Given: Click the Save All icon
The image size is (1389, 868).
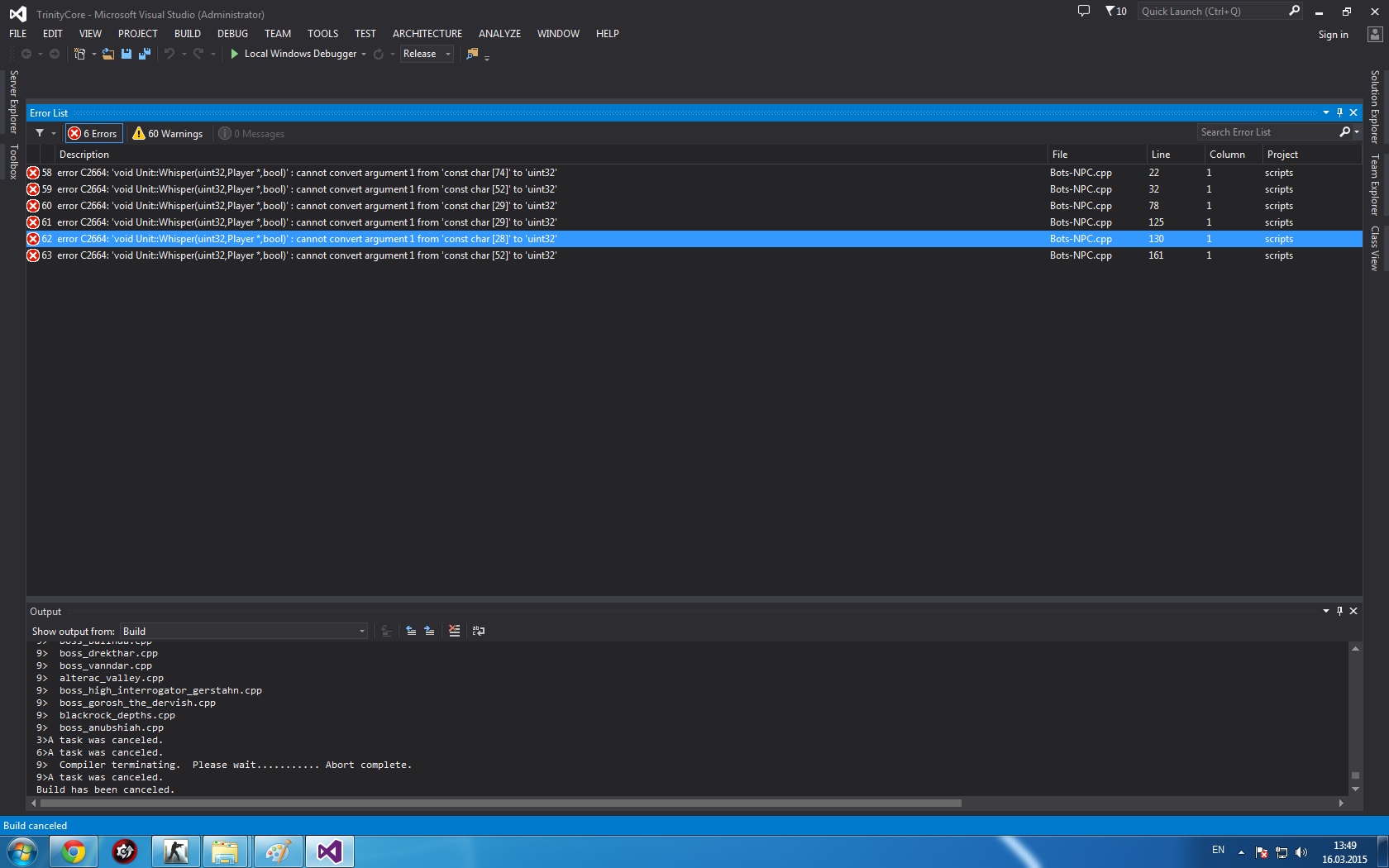Looking at the screenshot, I should tap(145, 54).
